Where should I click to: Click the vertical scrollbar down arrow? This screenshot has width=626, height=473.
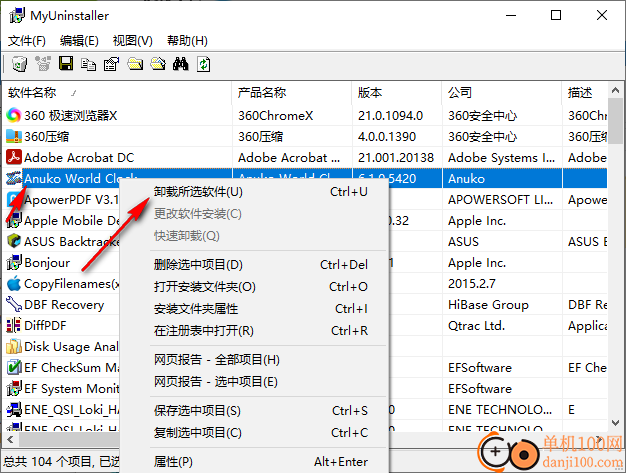(x=615, y=422)
